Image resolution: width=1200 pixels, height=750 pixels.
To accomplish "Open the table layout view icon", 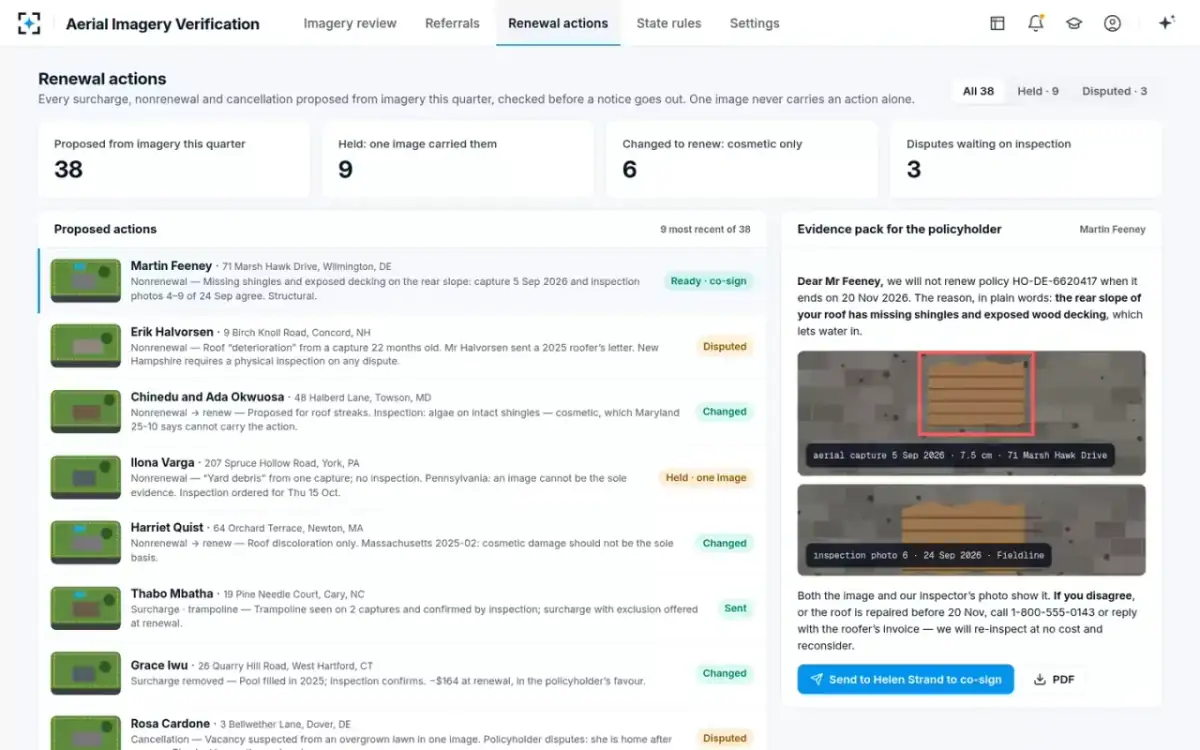I will pyautogui.click(x=997, y=23).
